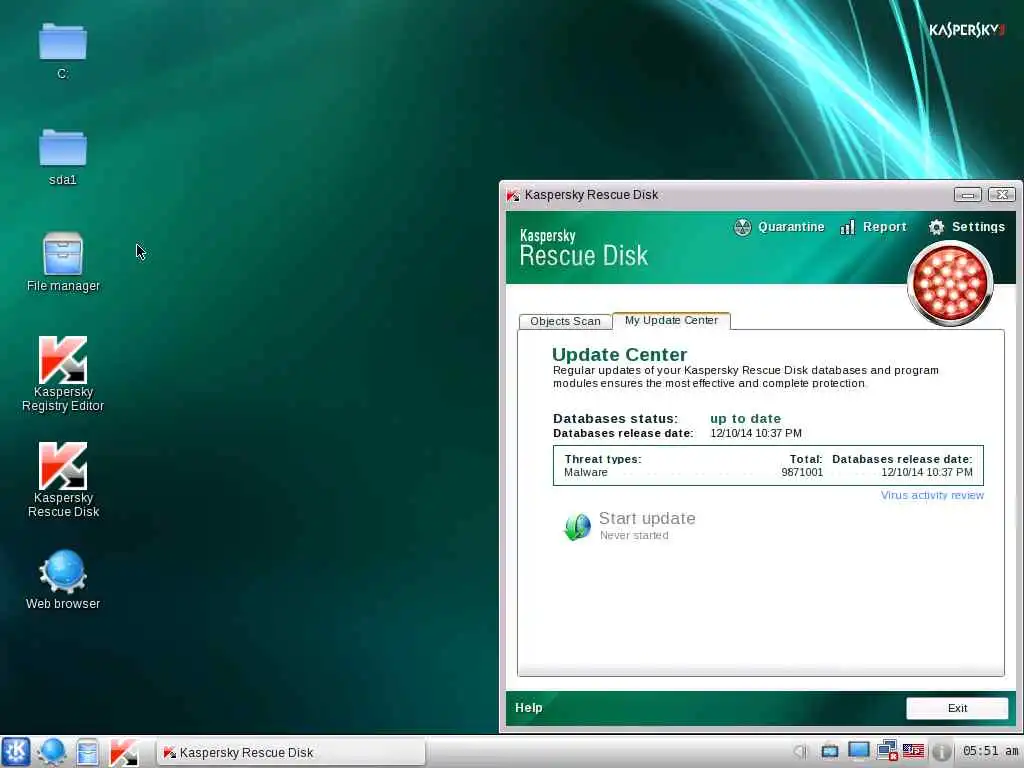The image size is (1024, 768).
Task: Click the Update Center heading
Action: pyautogui.click(x=619, y=355)
